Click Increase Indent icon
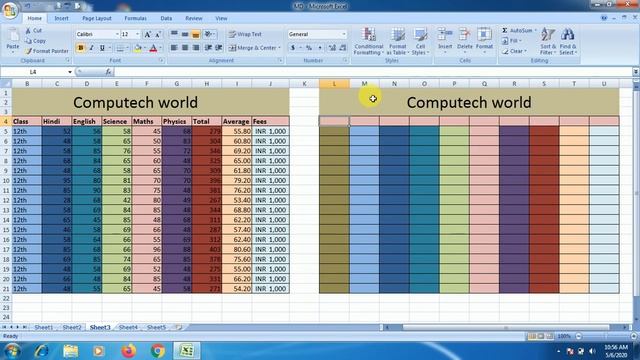 [x=219, y=48]
